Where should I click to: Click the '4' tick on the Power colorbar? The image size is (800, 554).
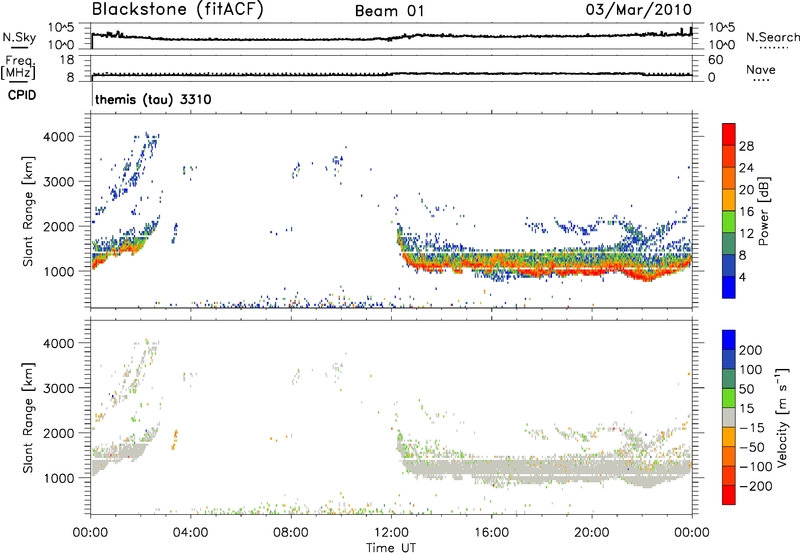click(x=743, y=277)
